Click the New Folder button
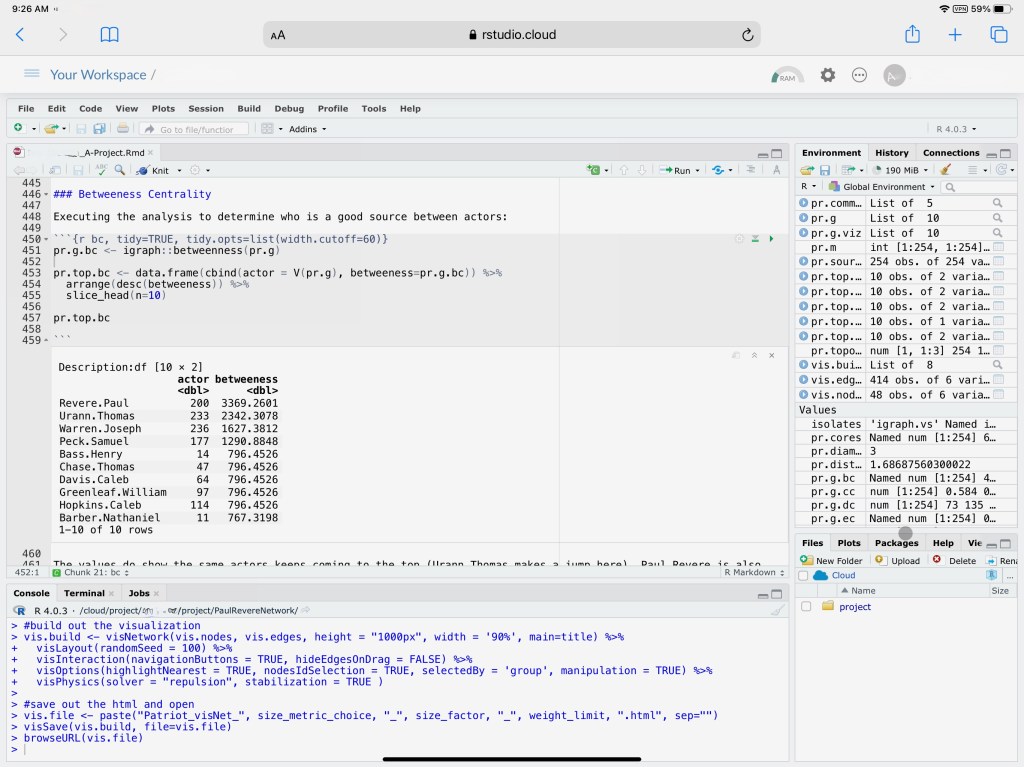The height and width of the screenshot is (767, 1024). 831,561
